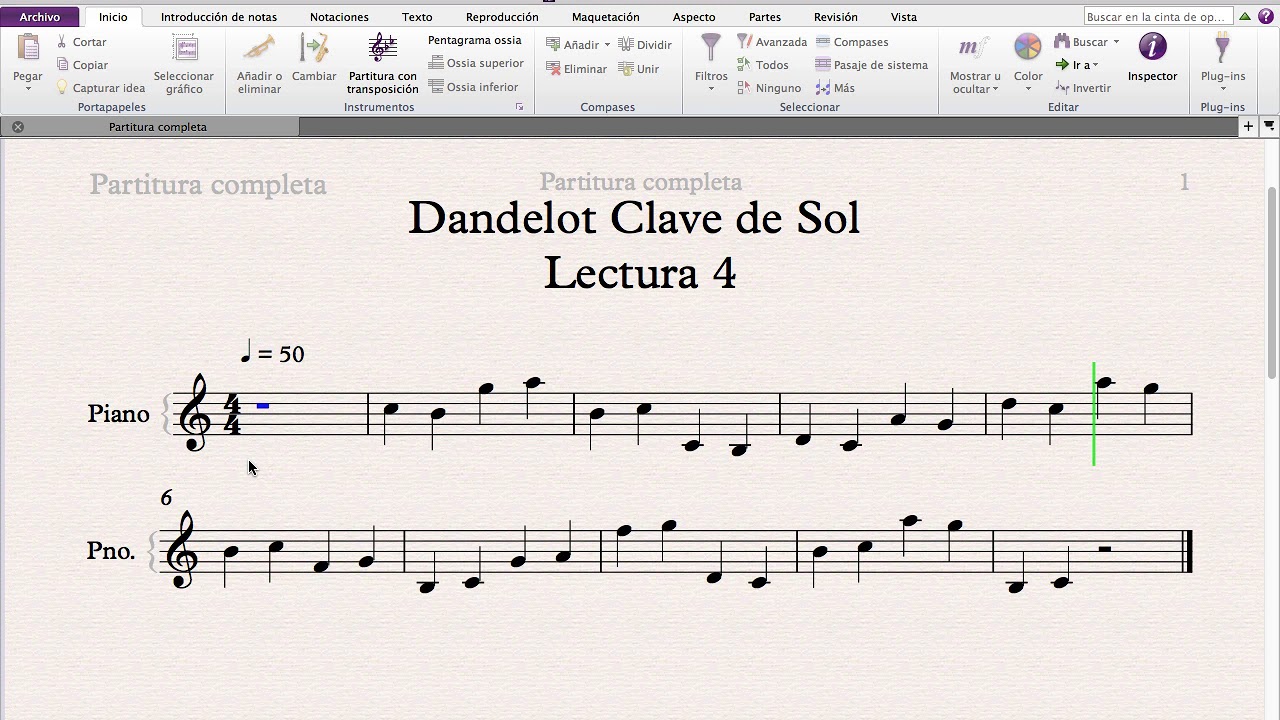Select the bar number 6

(166, 498)
